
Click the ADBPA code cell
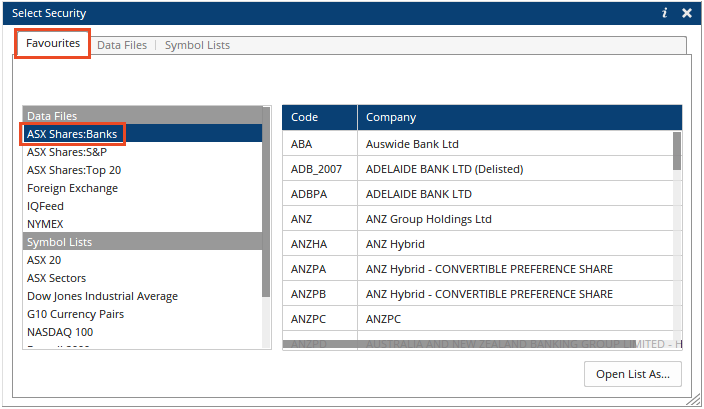(x=320, y=194)
